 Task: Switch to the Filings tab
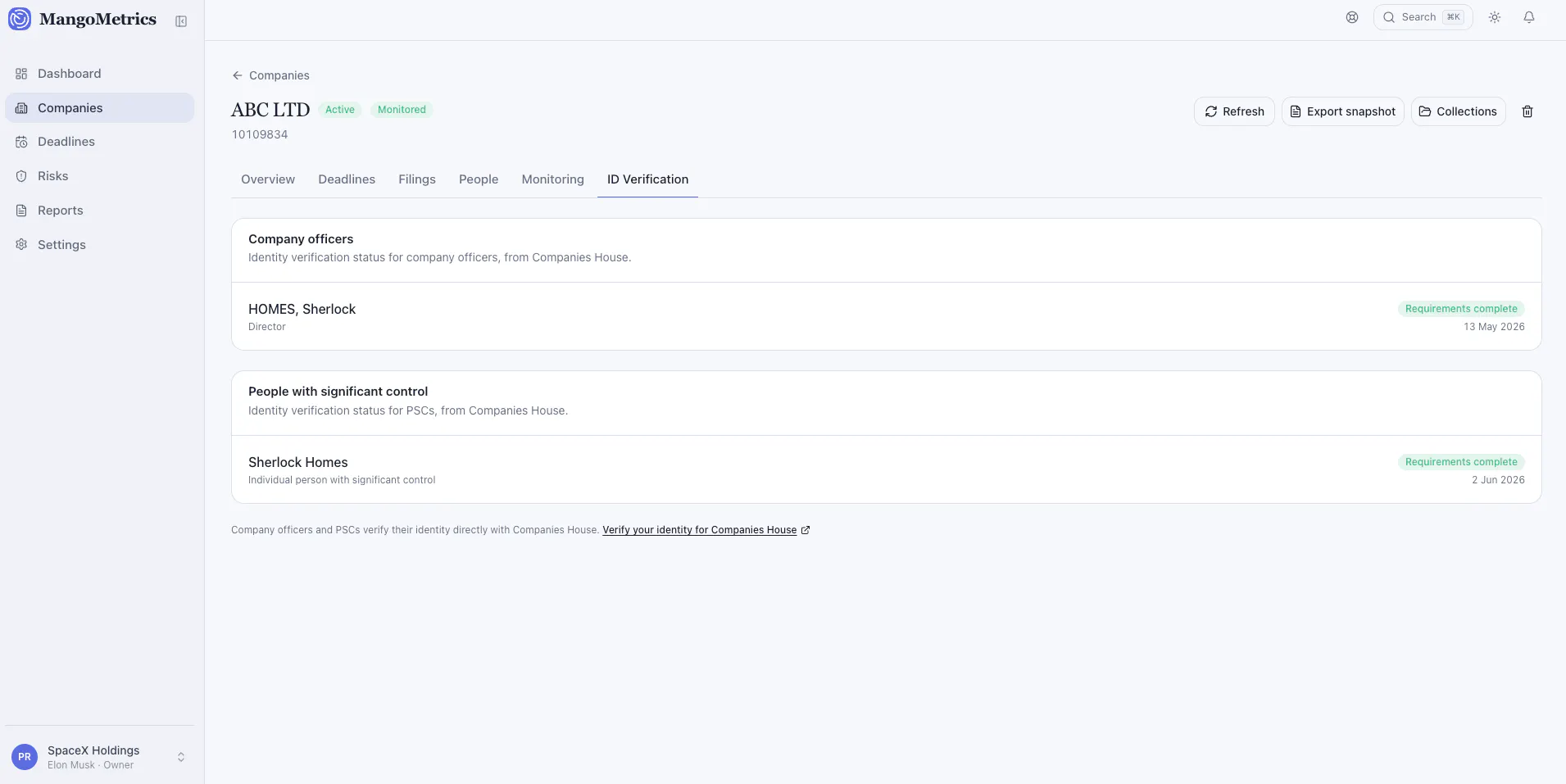pyautogui.click(x=417, y=179)
